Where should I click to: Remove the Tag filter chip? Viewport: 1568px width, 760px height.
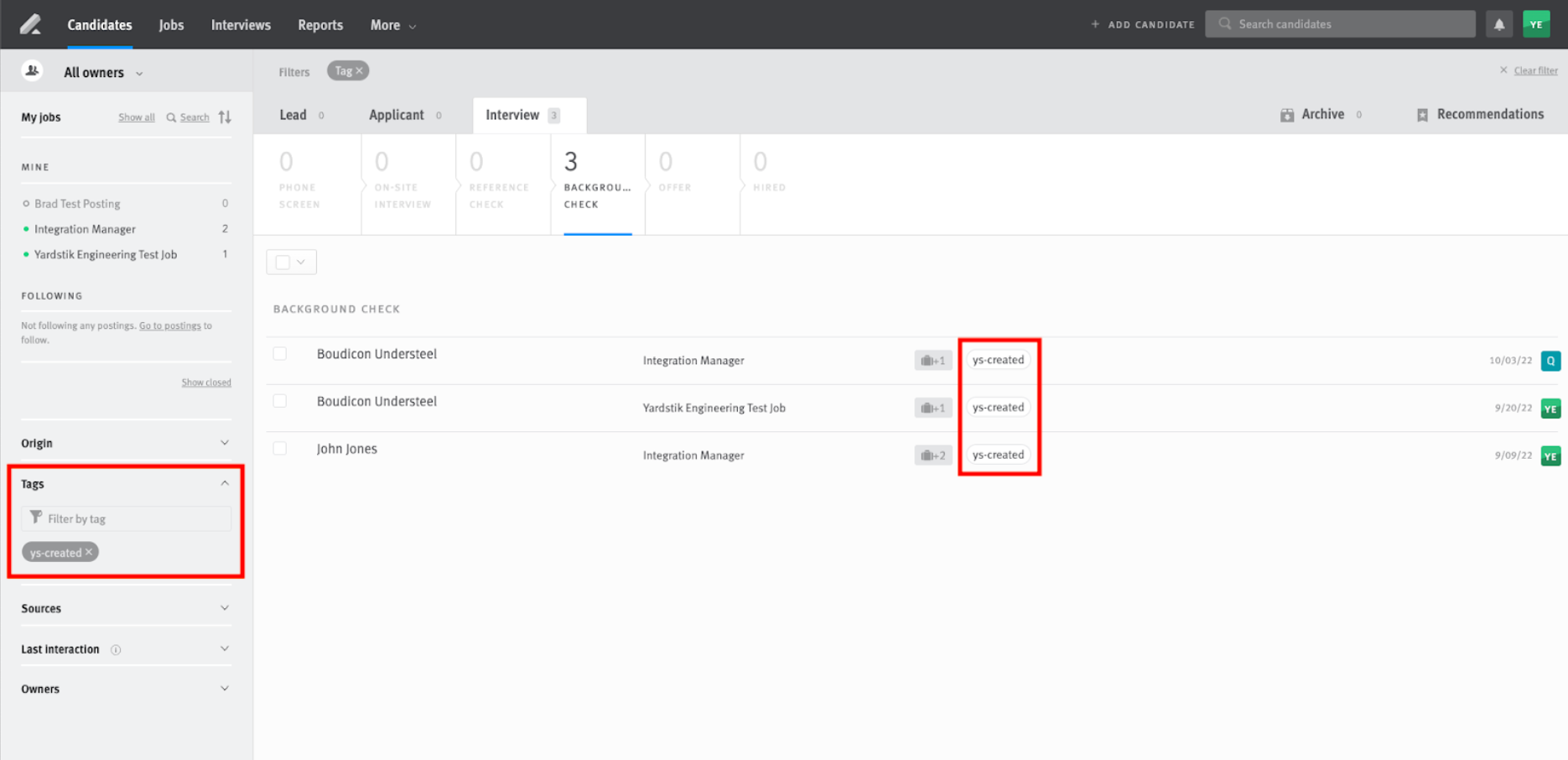(360, 71)
